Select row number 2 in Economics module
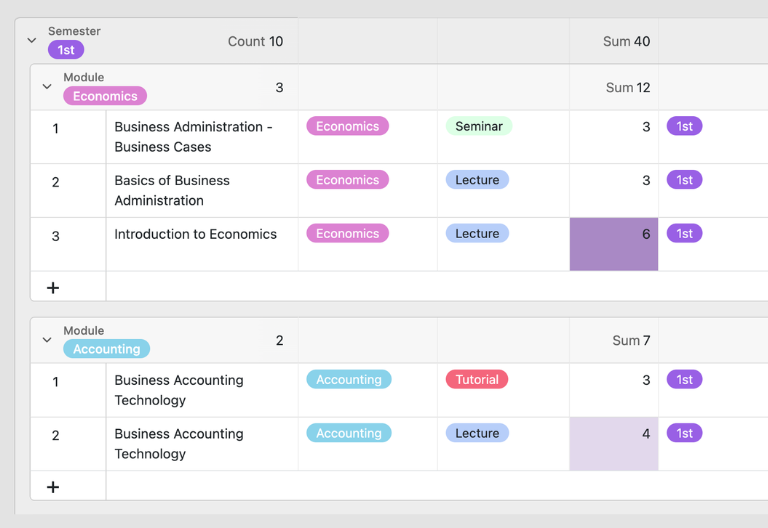The height and width of the screenshot is (528, 768). tap(55, 182)
